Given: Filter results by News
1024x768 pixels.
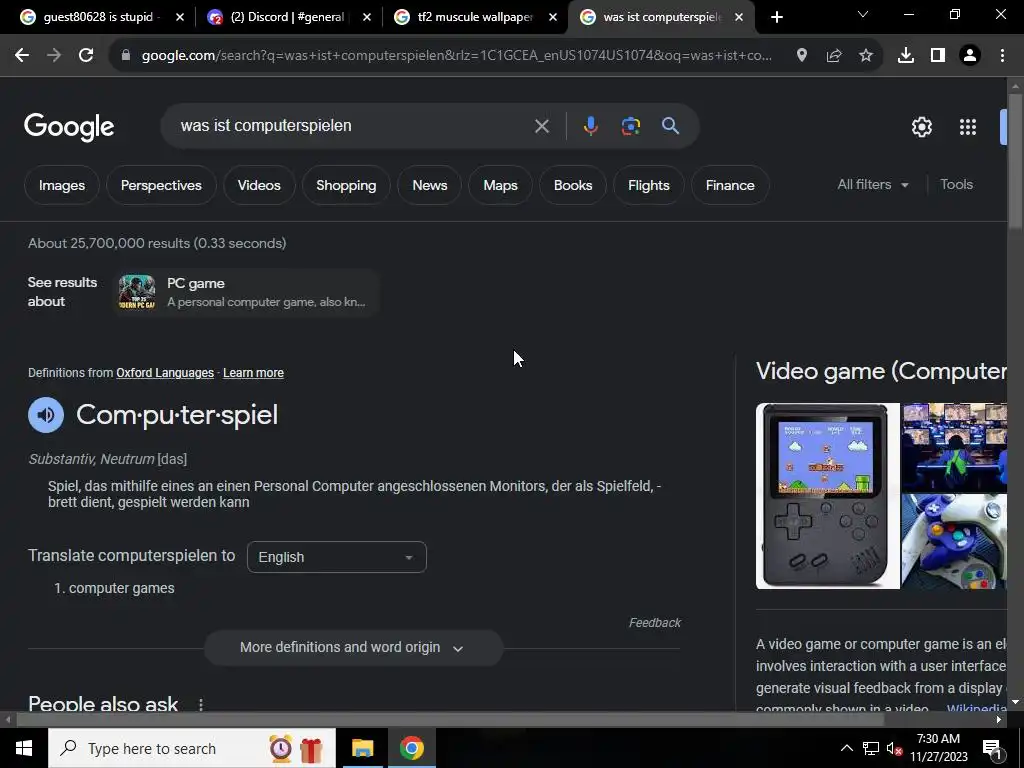Looking at the screenshot, I should click(430, 185).
